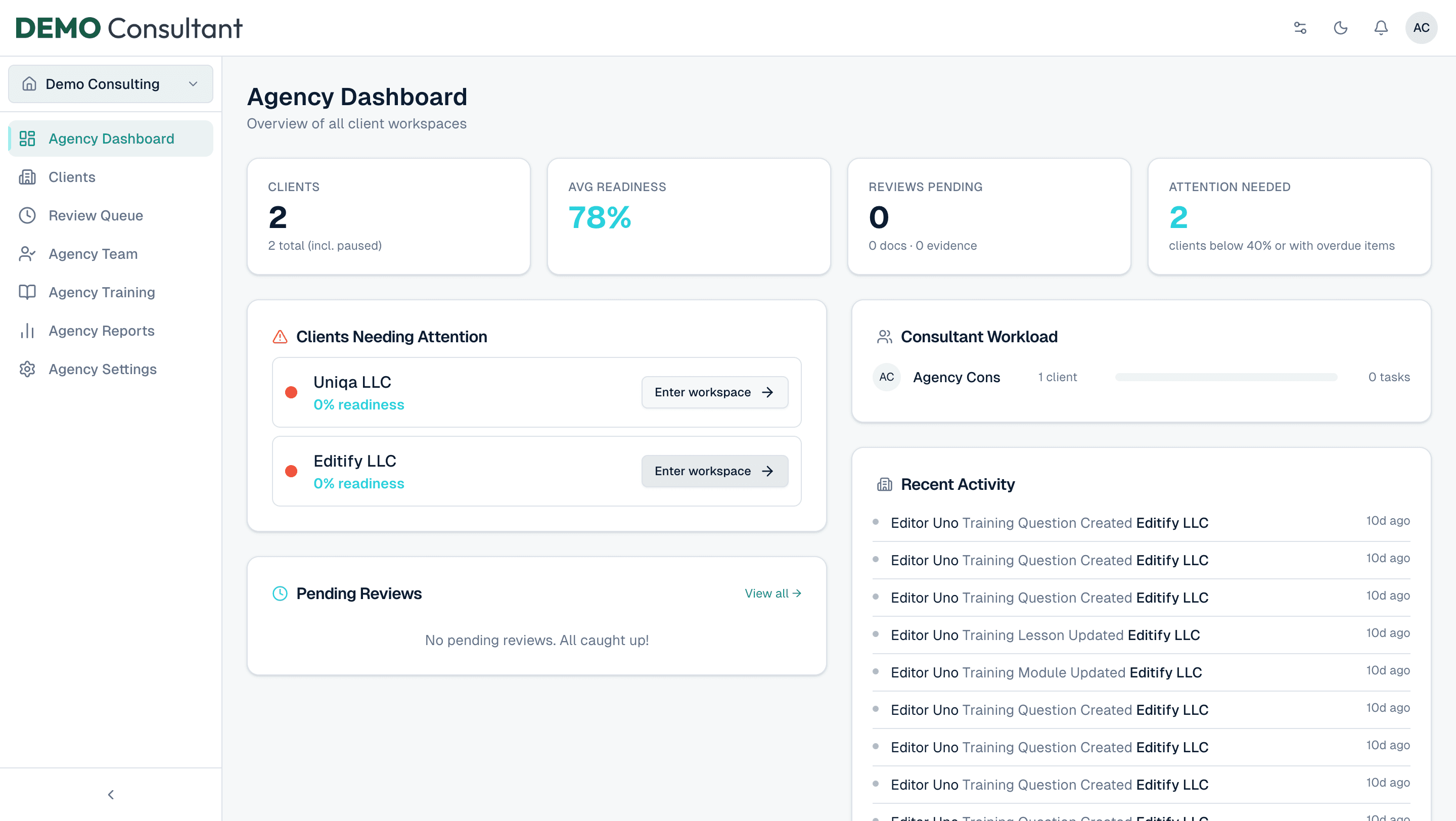Image resolution: width=1456 pixels, height=821 pixels.
Task: Click View all in Pending Reviews
Action: [772, 594]
